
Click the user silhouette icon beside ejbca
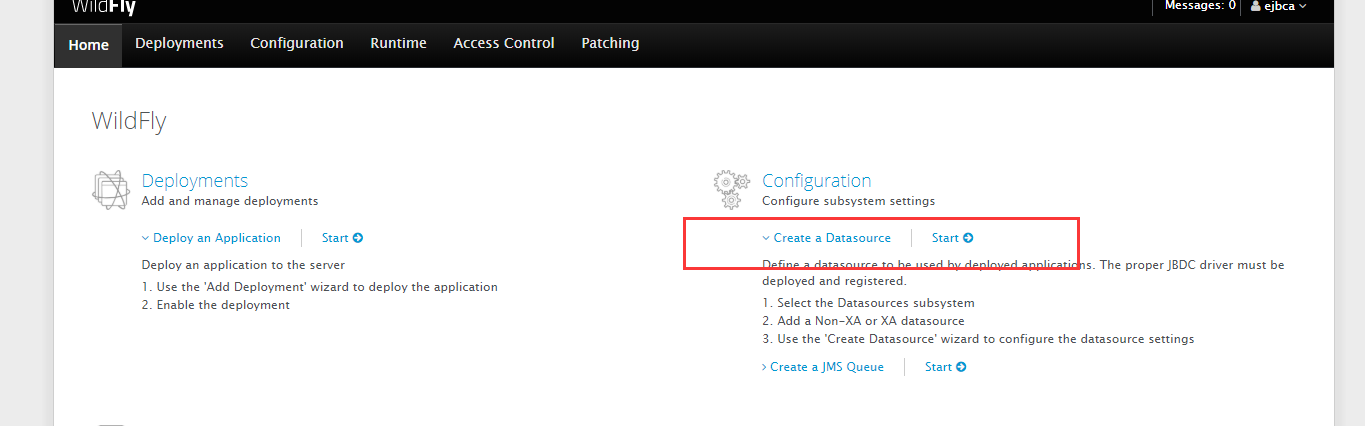[1255, 6]
